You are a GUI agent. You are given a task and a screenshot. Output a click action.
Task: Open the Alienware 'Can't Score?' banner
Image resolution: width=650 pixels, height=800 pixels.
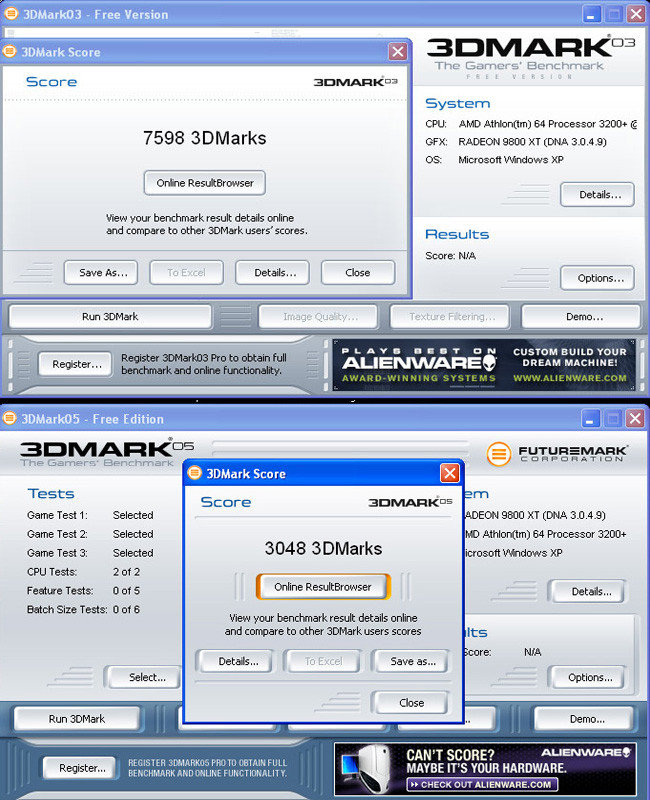tap(484, 768)
